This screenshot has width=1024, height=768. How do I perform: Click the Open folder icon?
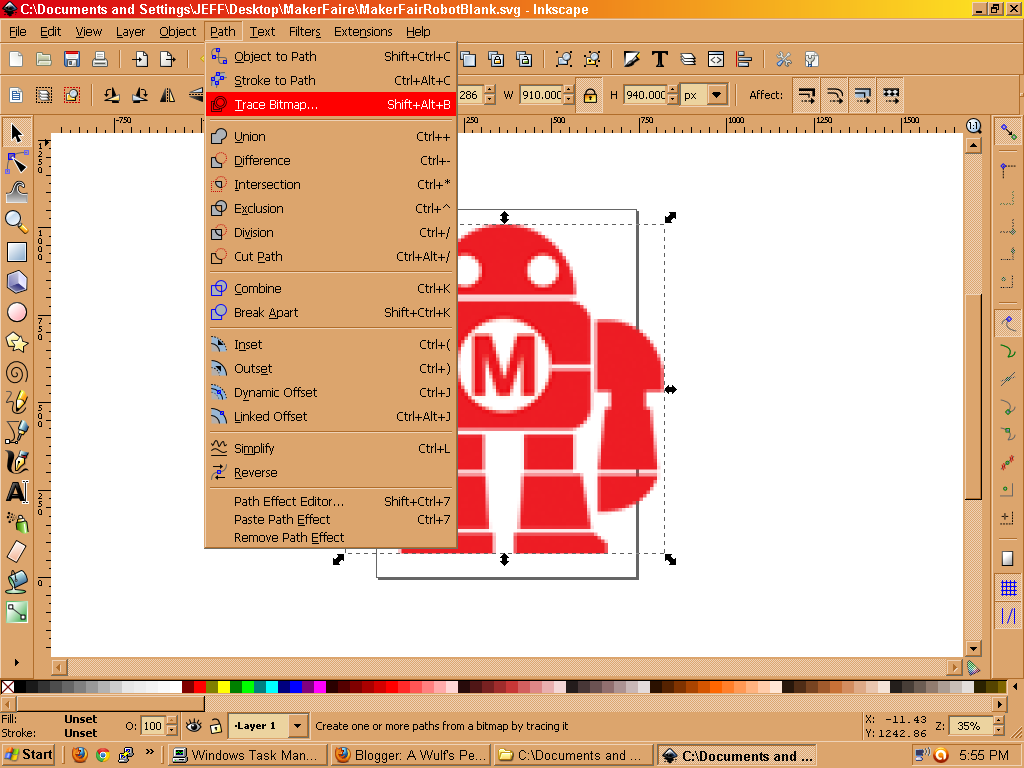44,59
